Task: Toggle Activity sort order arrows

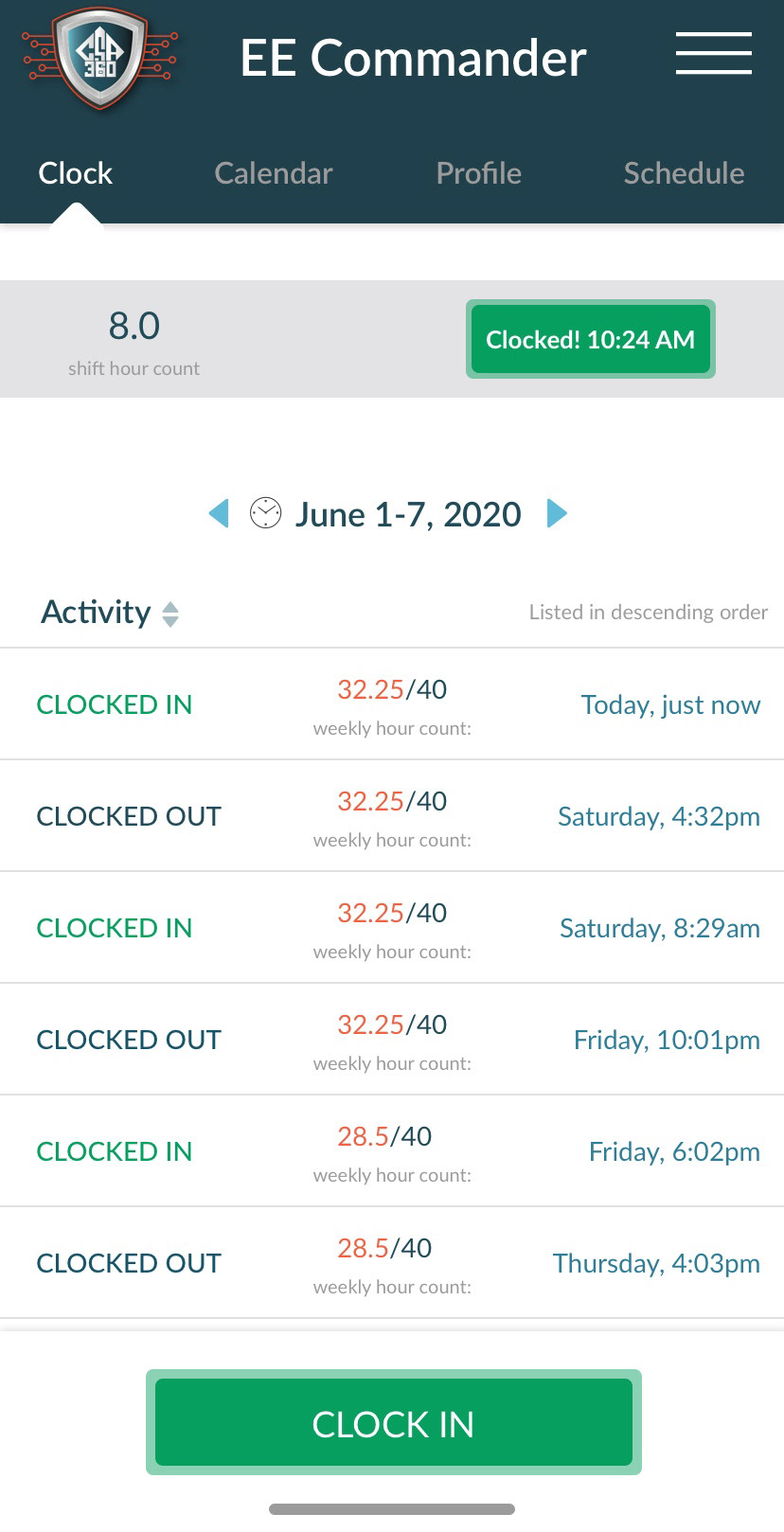Action: tap(170, 614)
